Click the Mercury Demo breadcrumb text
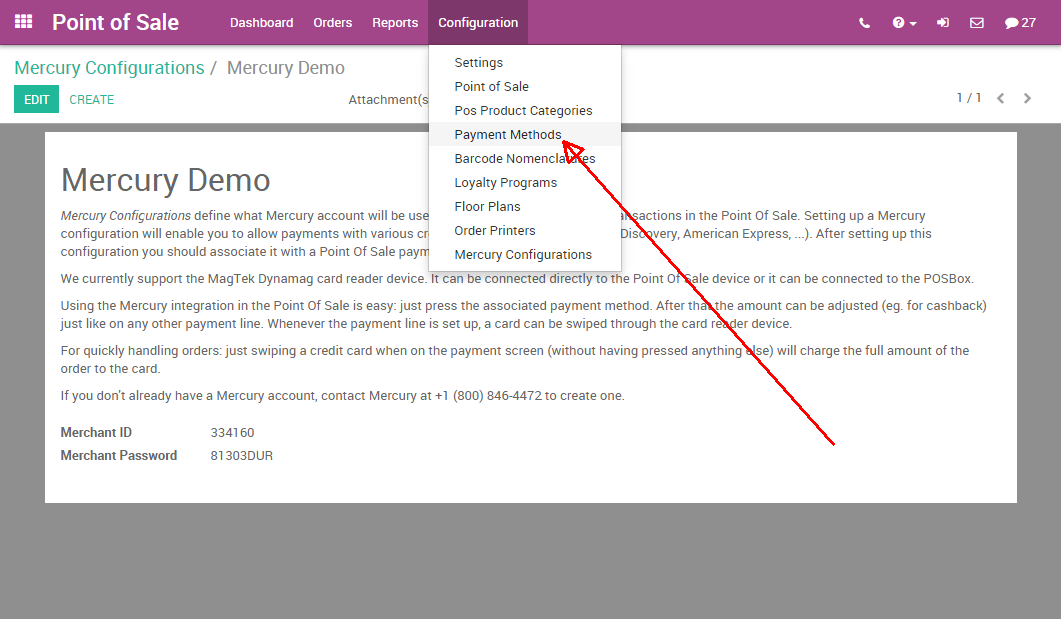 (x=286, y=68)
